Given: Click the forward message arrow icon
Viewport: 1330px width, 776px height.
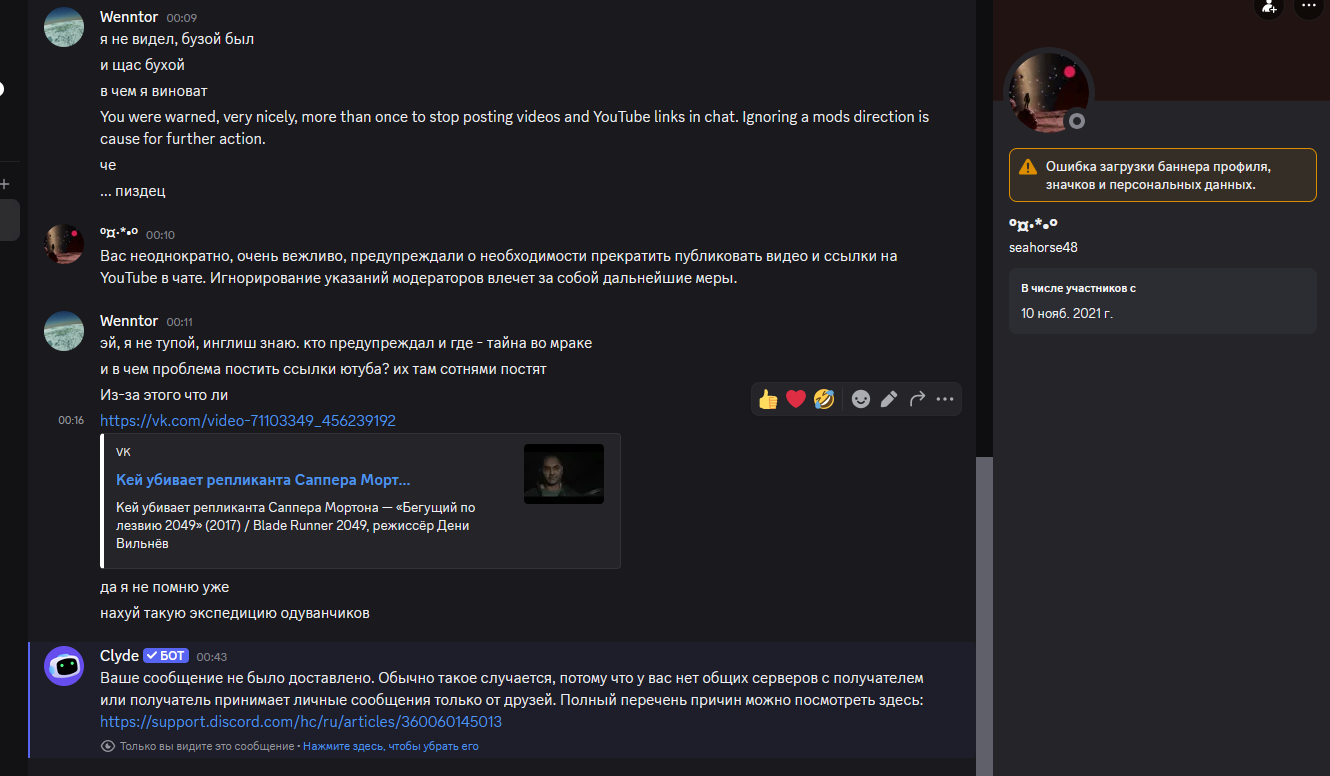Looking at the screenshot, I should click(x=917, y=400).
